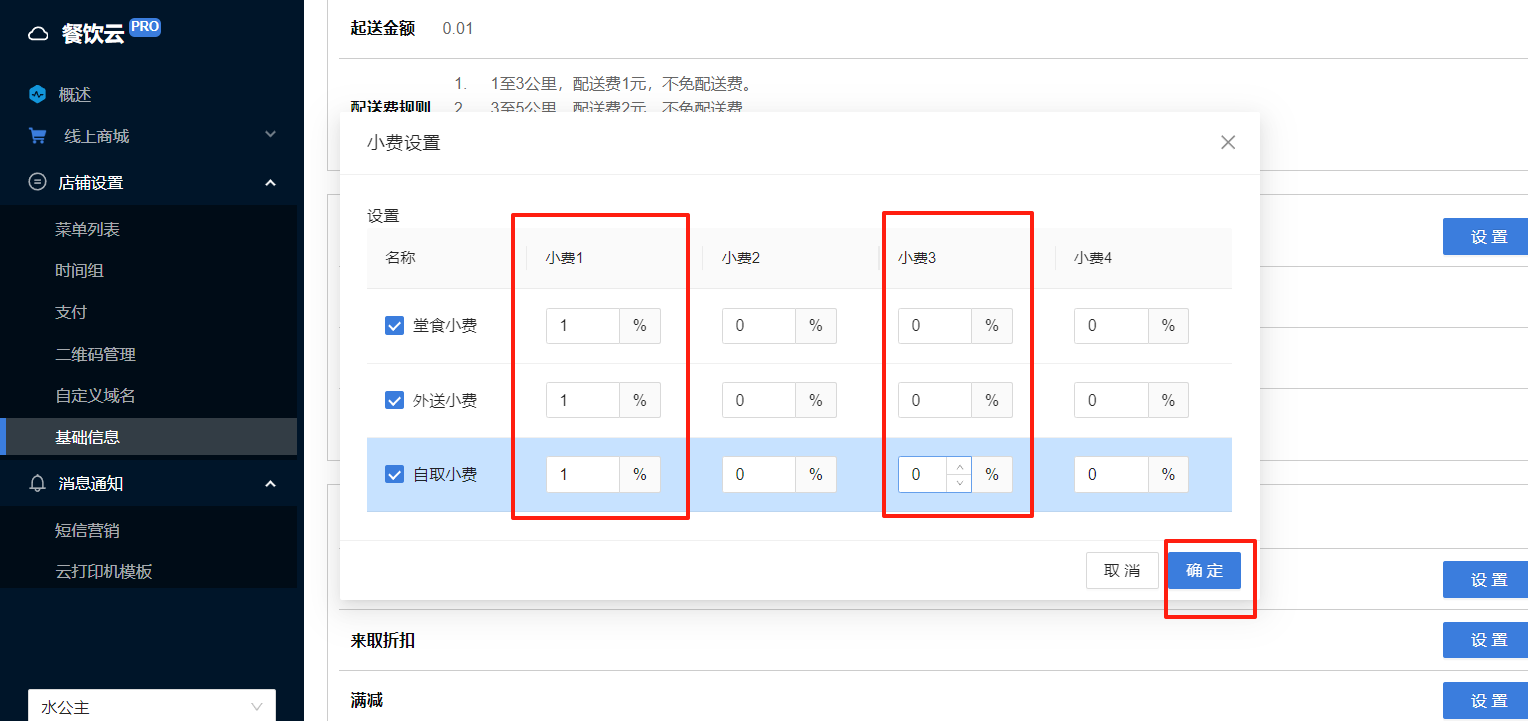Expand the 线上商城 menu chevron

coord(270,135)
